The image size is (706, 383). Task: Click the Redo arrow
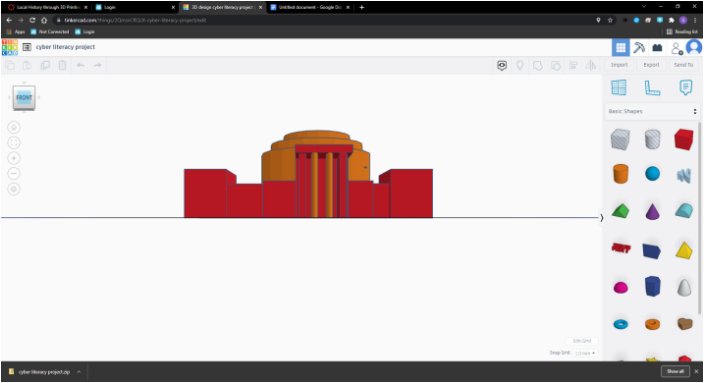98,66
